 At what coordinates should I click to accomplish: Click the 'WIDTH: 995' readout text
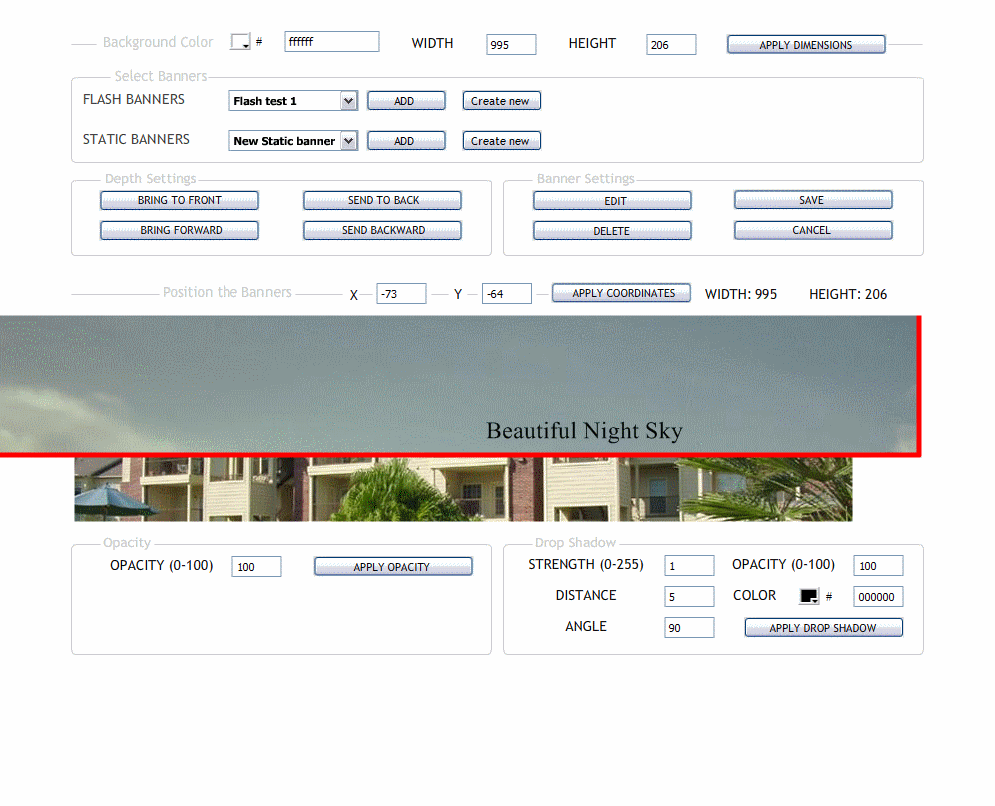(741, 294)
